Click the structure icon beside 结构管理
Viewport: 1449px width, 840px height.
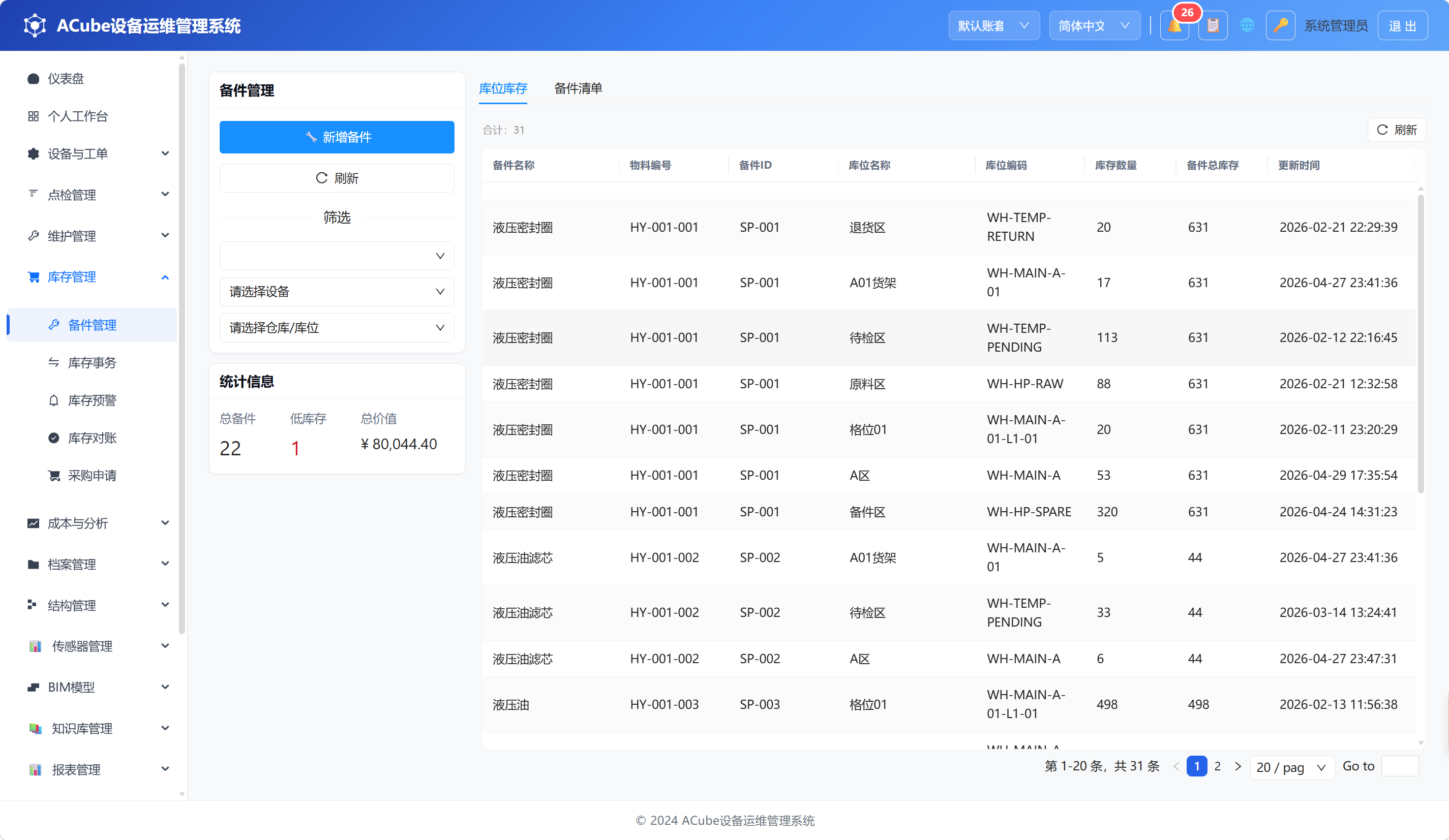tap(32, 605)
